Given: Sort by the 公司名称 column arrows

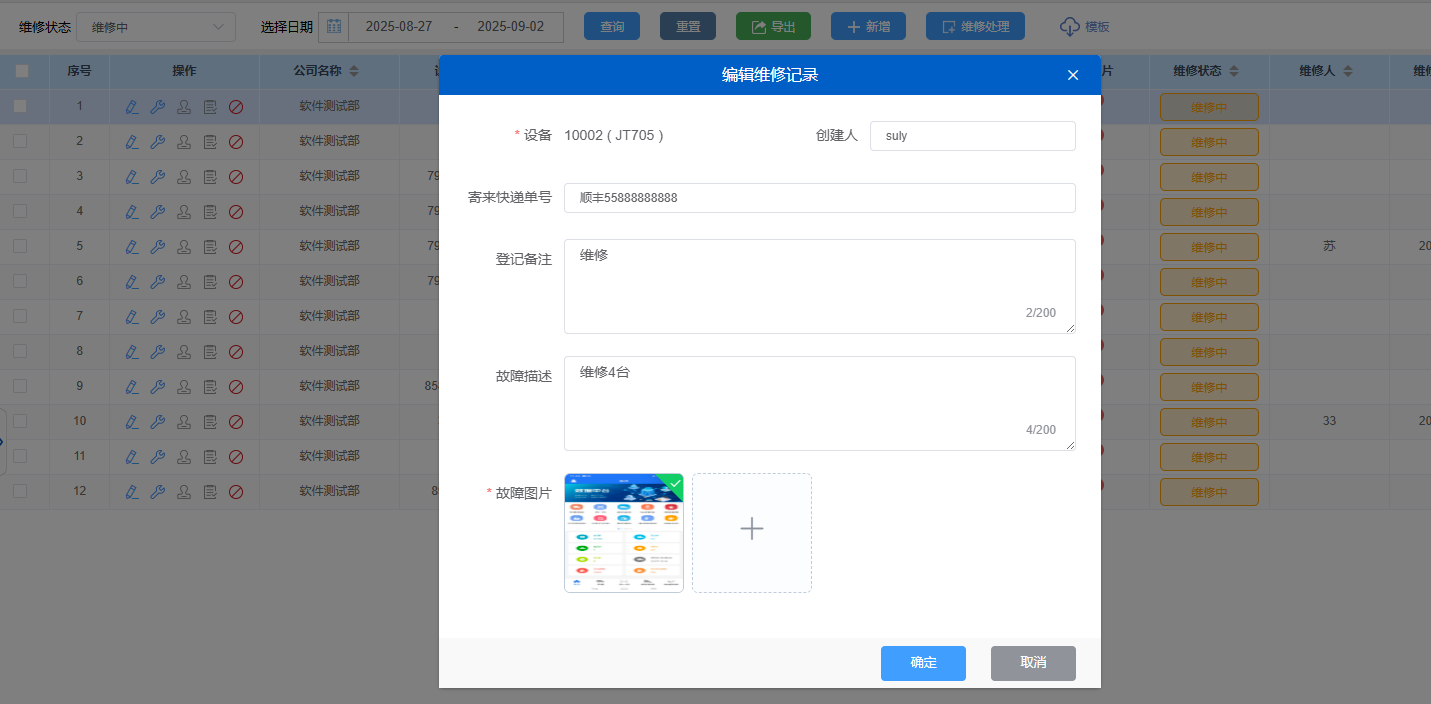Looking at the screenshot, I should (354, 71).
